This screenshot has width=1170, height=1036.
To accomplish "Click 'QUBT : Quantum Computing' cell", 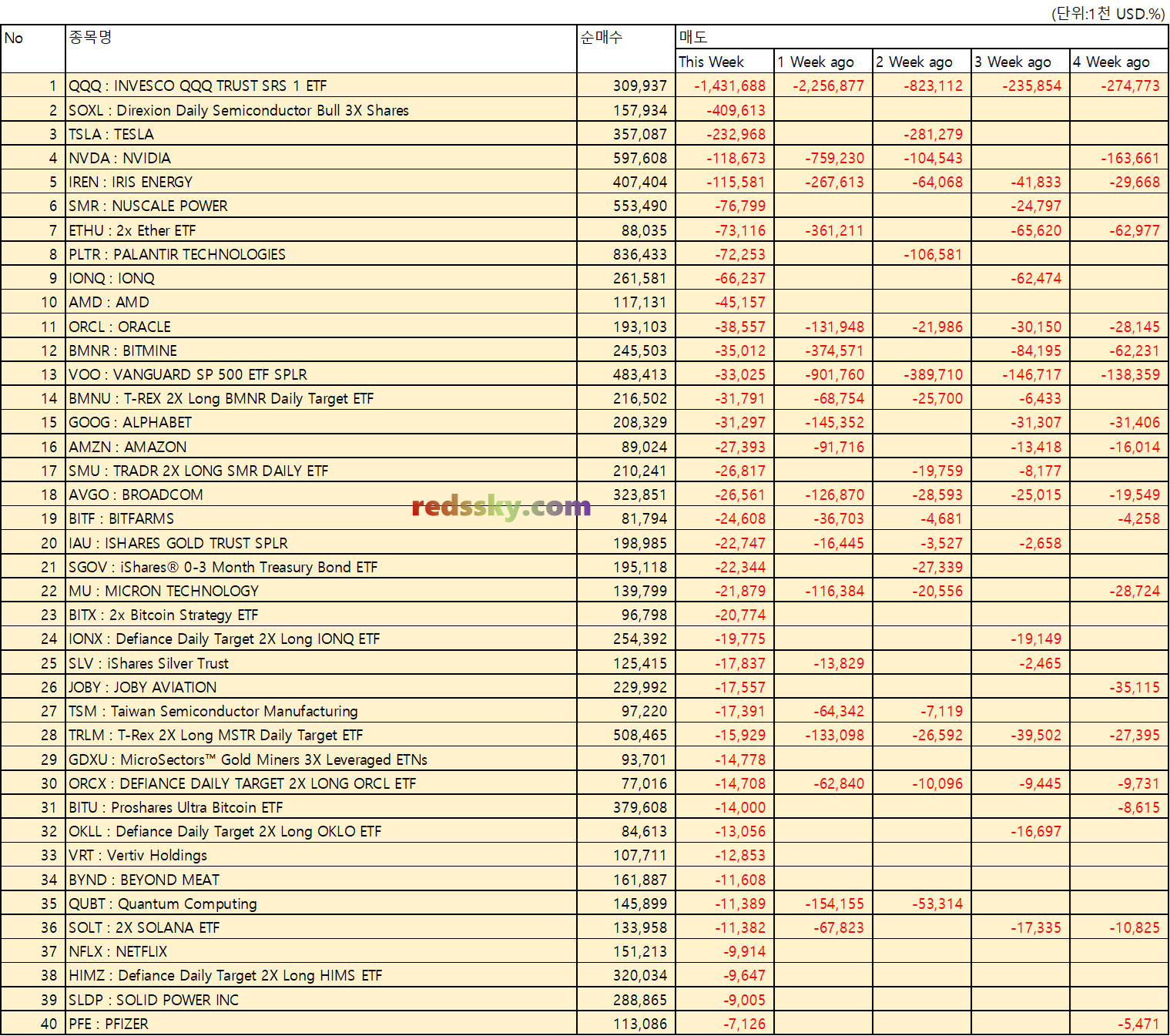I will pos(321,904).
